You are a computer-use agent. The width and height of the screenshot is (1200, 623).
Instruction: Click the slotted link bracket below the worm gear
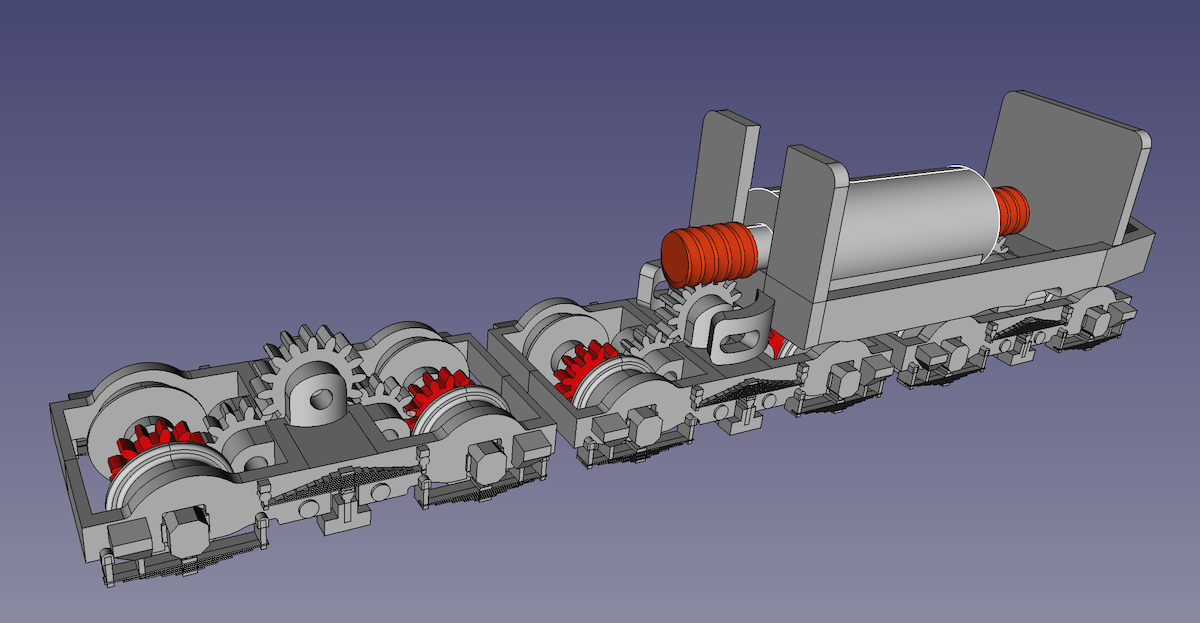[739, 330]
